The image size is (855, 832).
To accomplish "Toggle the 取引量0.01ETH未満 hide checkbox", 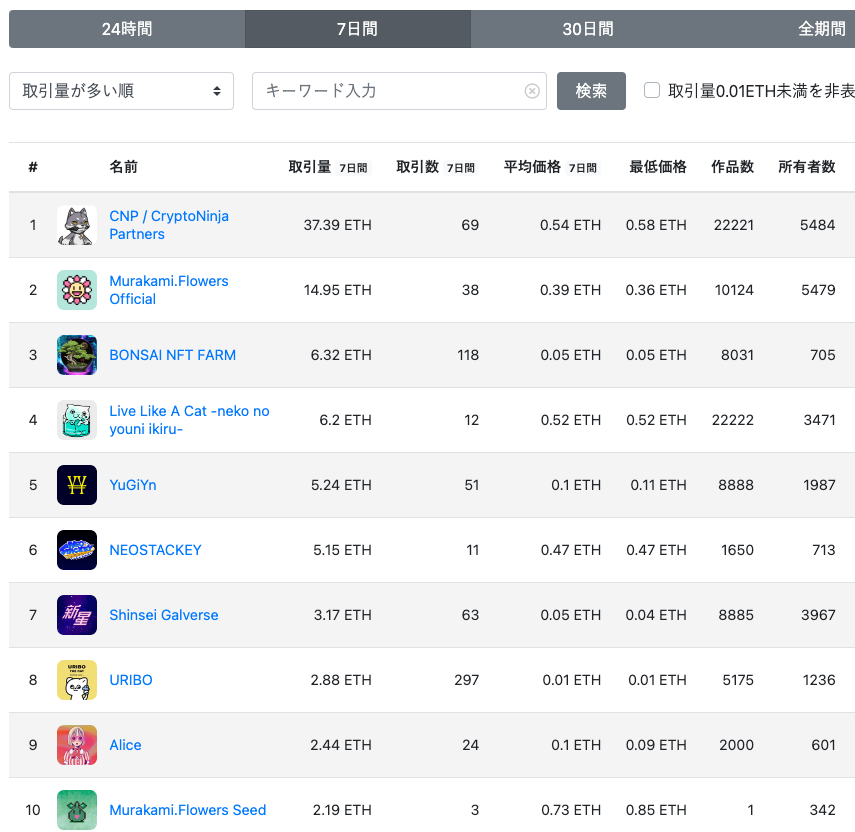I will tap(652, 90).
